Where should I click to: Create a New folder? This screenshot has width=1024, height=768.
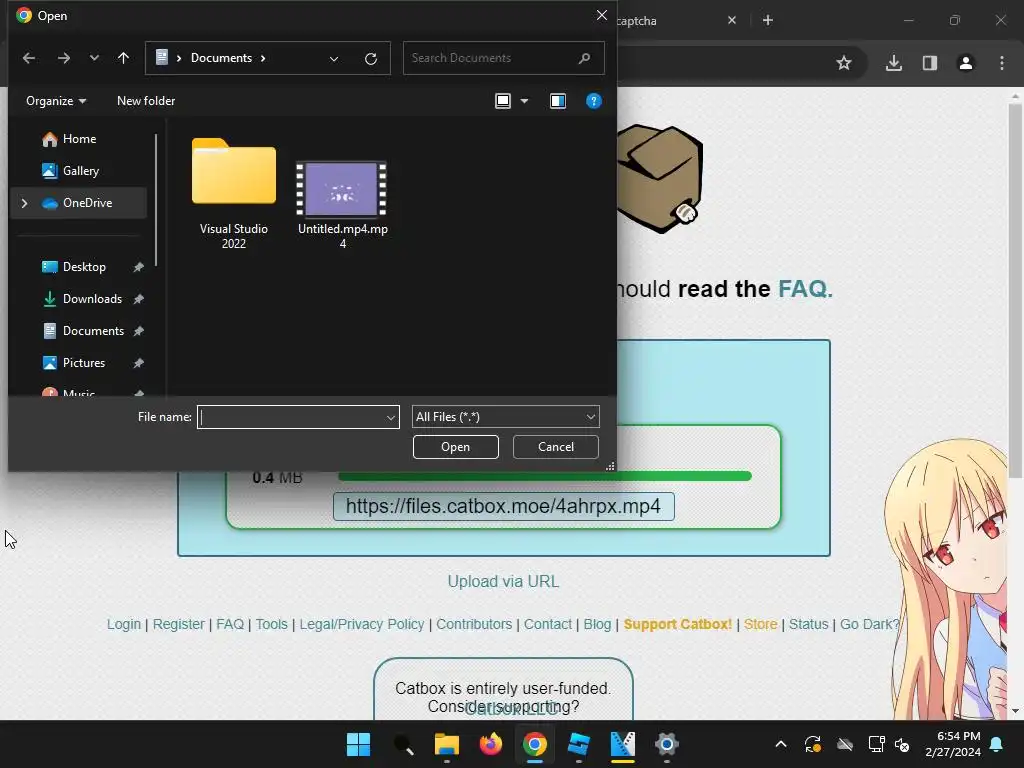tap(146, 101)
